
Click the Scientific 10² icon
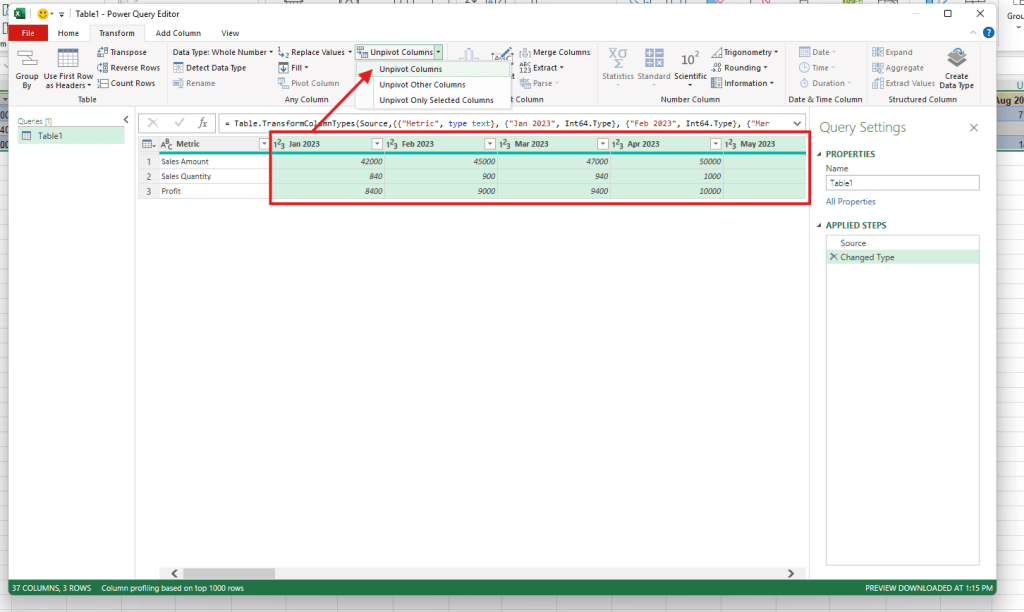pyautogui.click(x=690, y=60)
